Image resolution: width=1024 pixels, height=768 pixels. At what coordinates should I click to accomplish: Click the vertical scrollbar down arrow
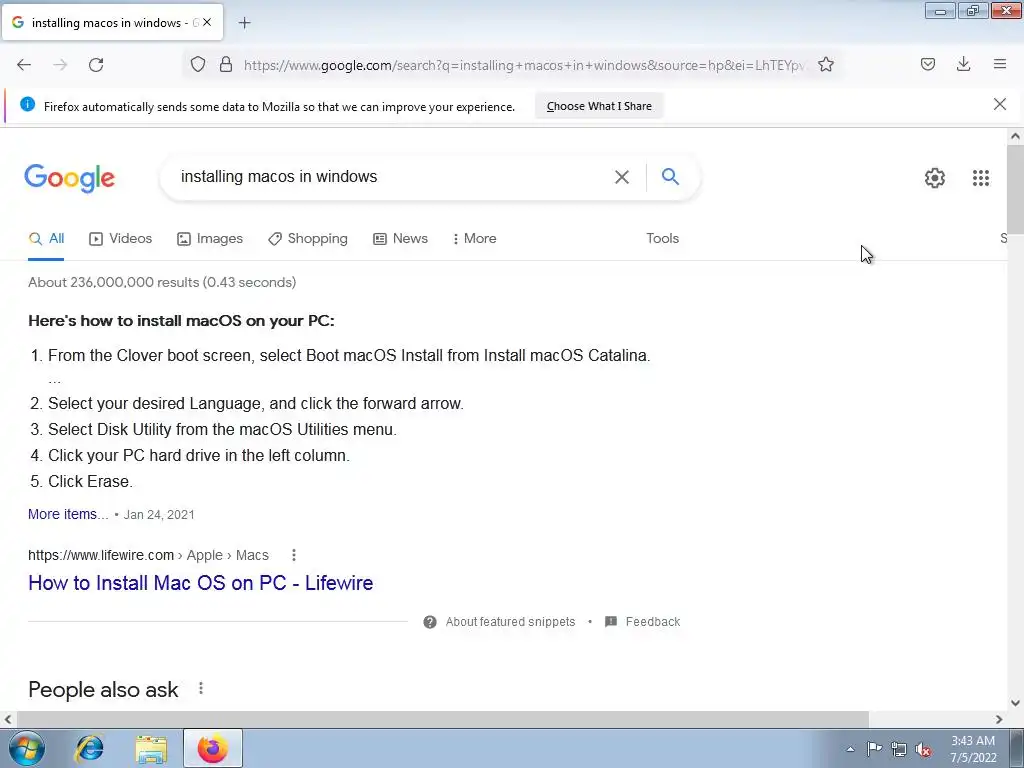tap(1015, 703)
